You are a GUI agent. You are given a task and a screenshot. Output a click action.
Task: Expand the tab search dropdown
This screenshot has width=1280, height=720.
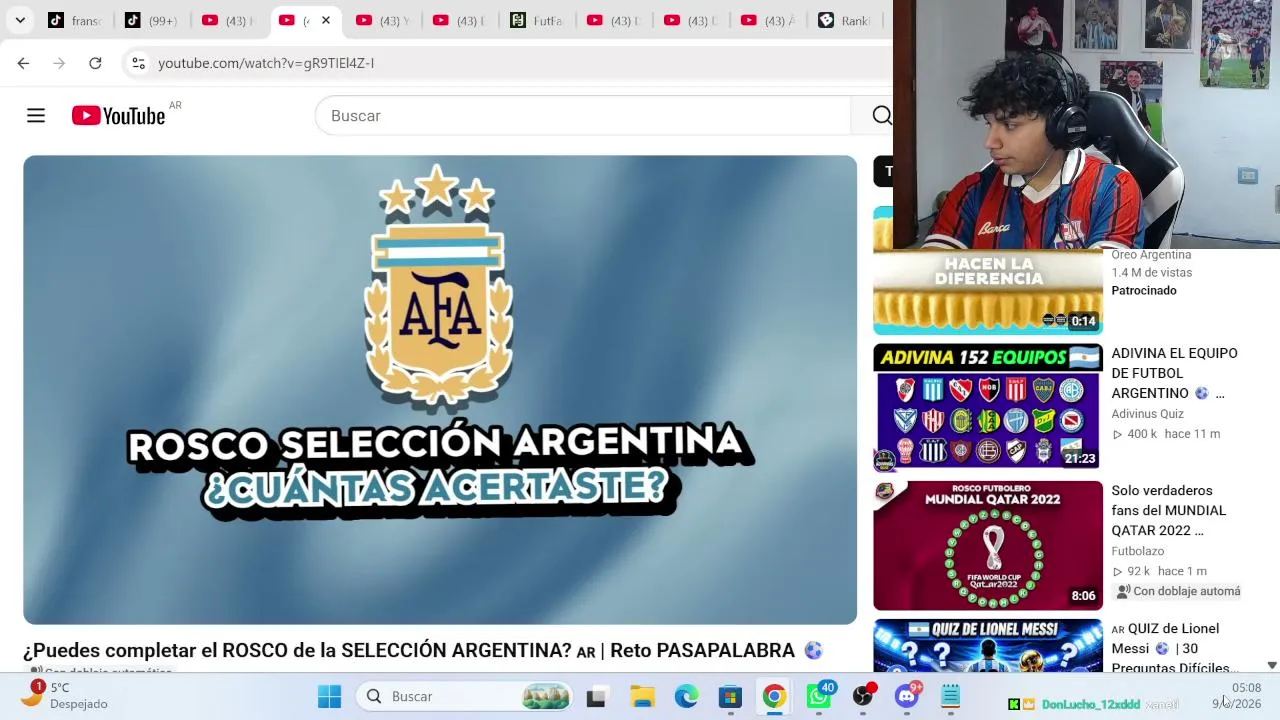click(x=20, y=20)
